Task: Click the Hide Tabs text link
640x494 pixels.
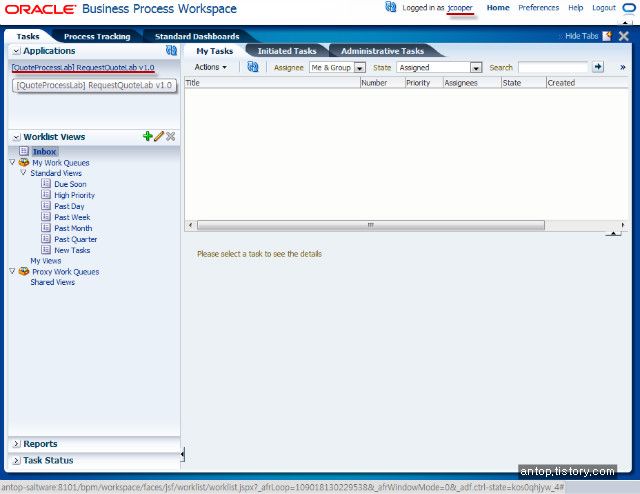Action: click(x=581, y=36)
